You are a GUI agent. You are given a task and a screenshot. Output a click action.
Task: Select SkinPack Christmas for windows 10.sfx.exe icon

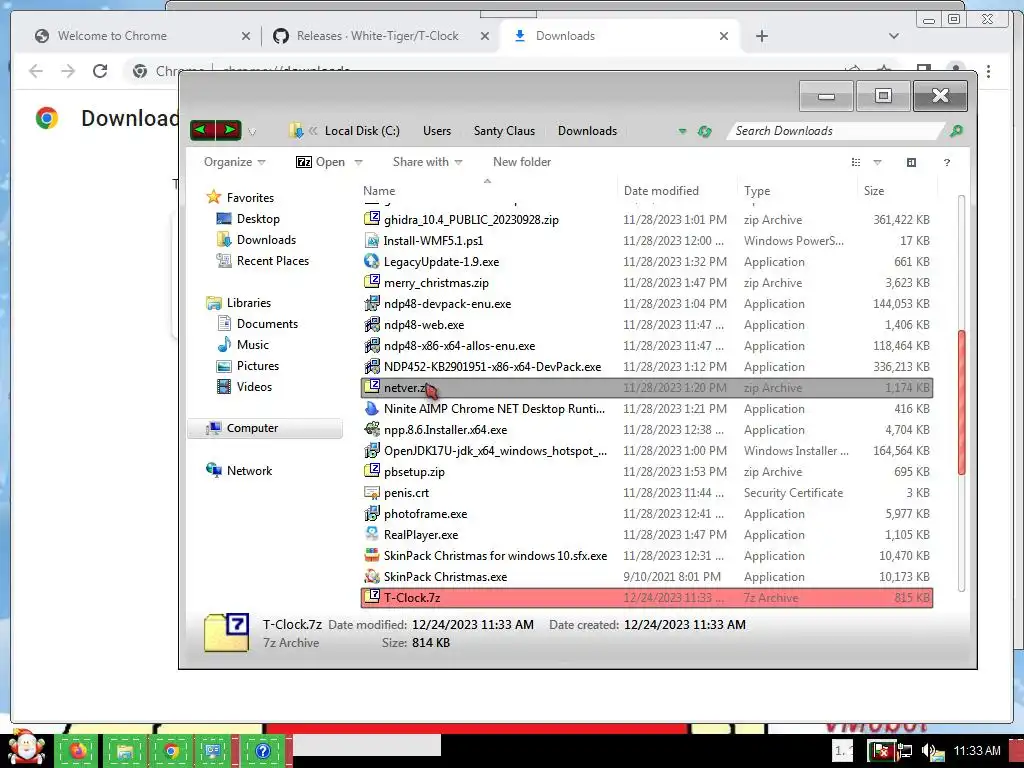coord(372,555)
